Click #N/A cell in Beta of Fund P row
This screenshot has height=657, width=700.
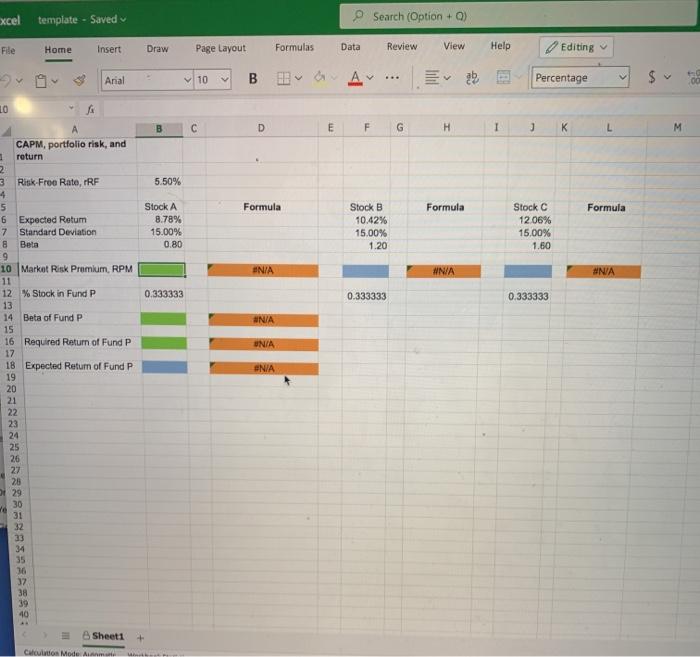[263, 320]
